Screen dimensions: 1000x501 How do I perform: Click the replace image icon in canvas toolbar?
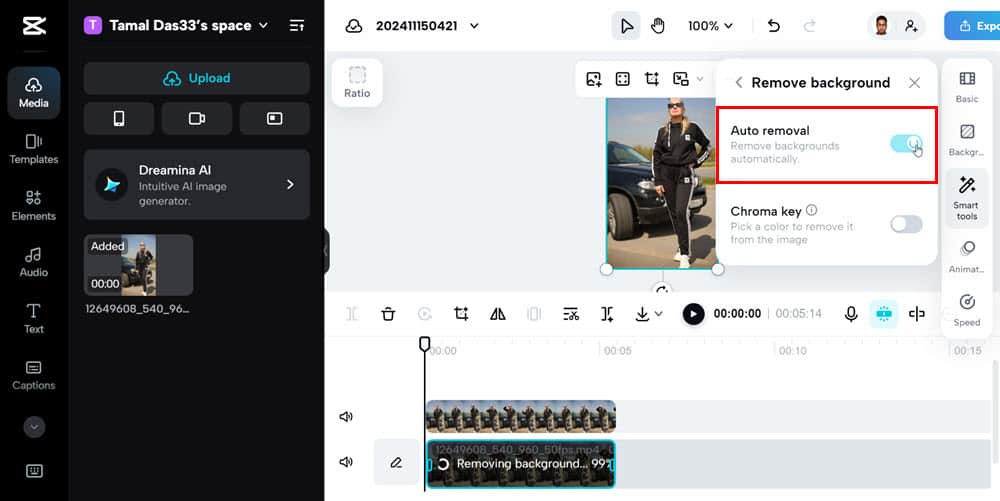pos(594,79)
